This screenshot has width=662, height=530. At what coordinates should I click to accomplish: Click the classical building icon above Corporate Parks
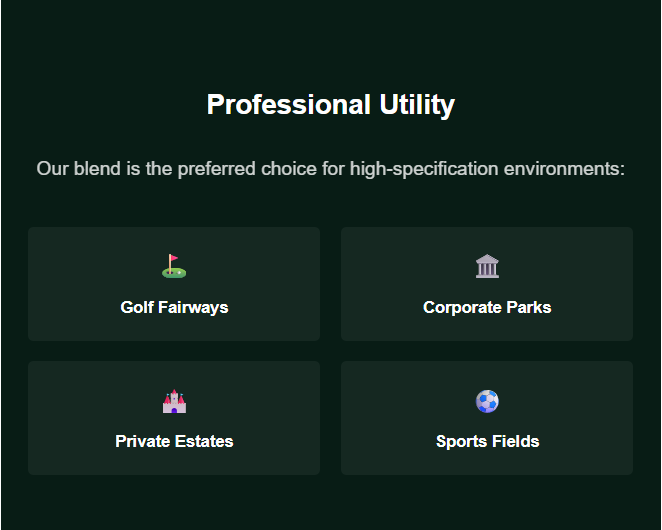(x=487, y=266)
